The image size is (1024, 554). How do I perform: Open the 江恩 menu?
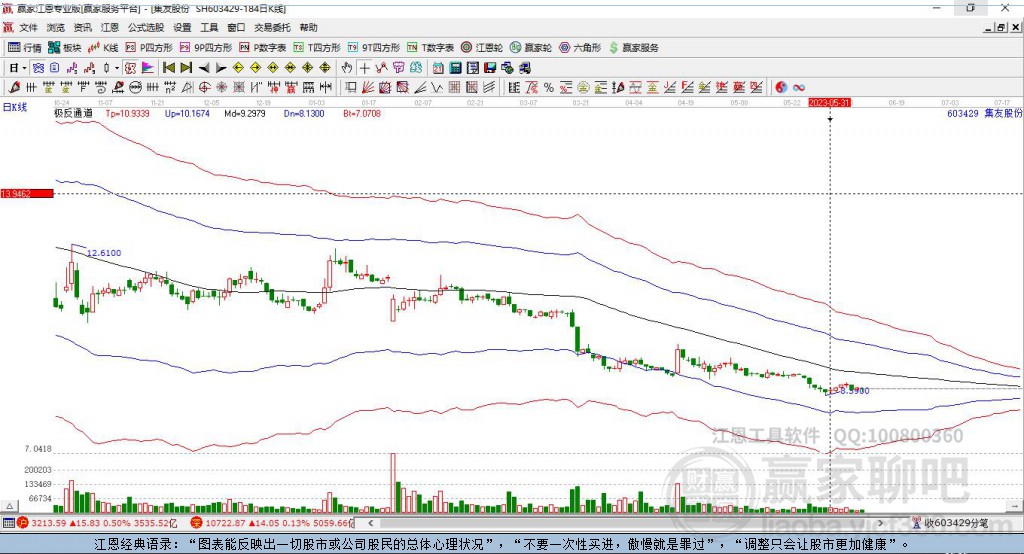click(x=110, y=27)
